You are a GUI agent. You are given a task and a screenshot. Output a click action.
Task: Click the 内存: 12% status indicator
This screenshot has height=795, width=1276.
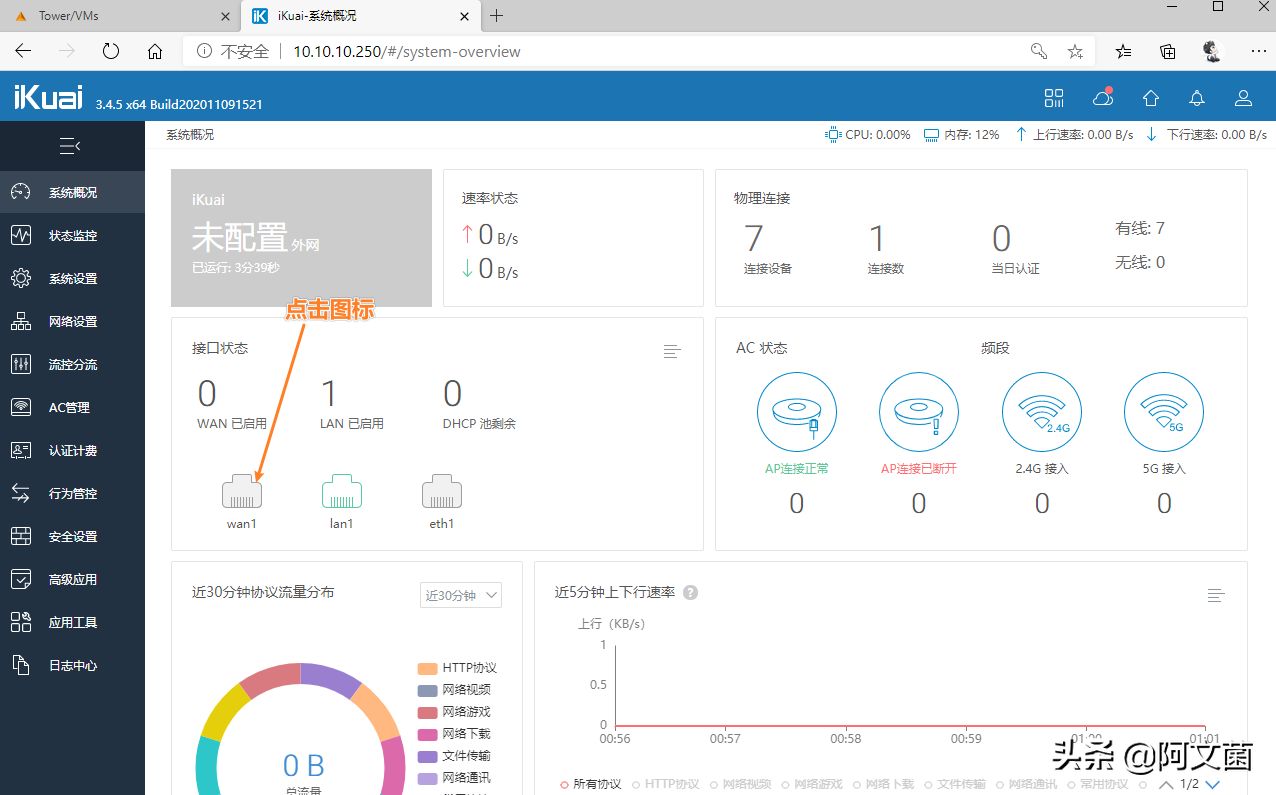click(x=961, y=134)
